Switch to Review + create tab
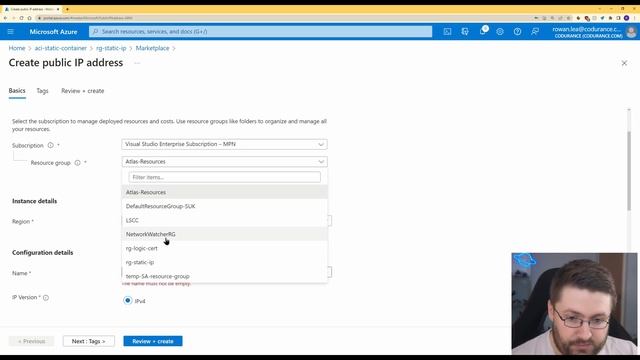 82,91
